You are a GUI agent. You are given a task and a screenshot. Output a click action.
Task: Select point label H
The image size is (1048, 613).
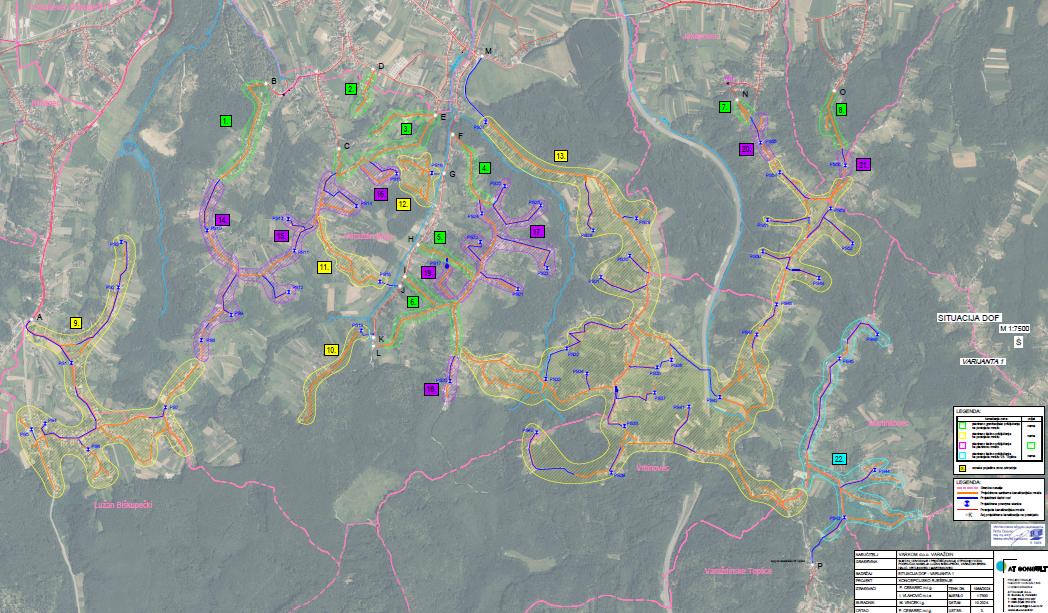(411, 239)
